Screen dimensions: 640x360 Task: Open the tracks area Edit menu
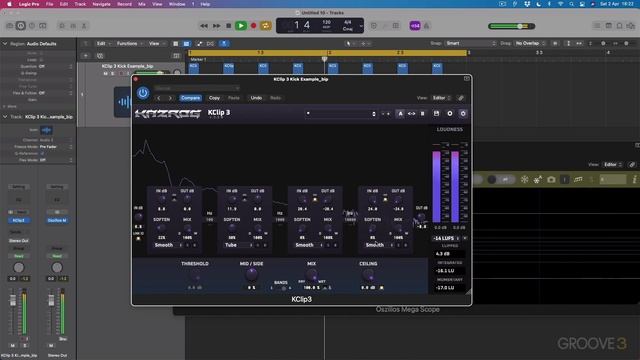tap(103, 43)
